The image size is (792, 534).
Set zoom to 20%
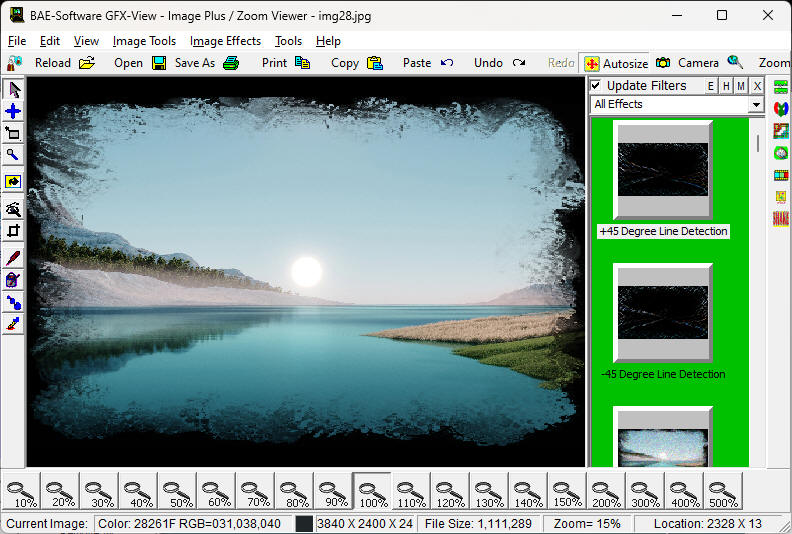pyautogui.click(x=61, y=491)
